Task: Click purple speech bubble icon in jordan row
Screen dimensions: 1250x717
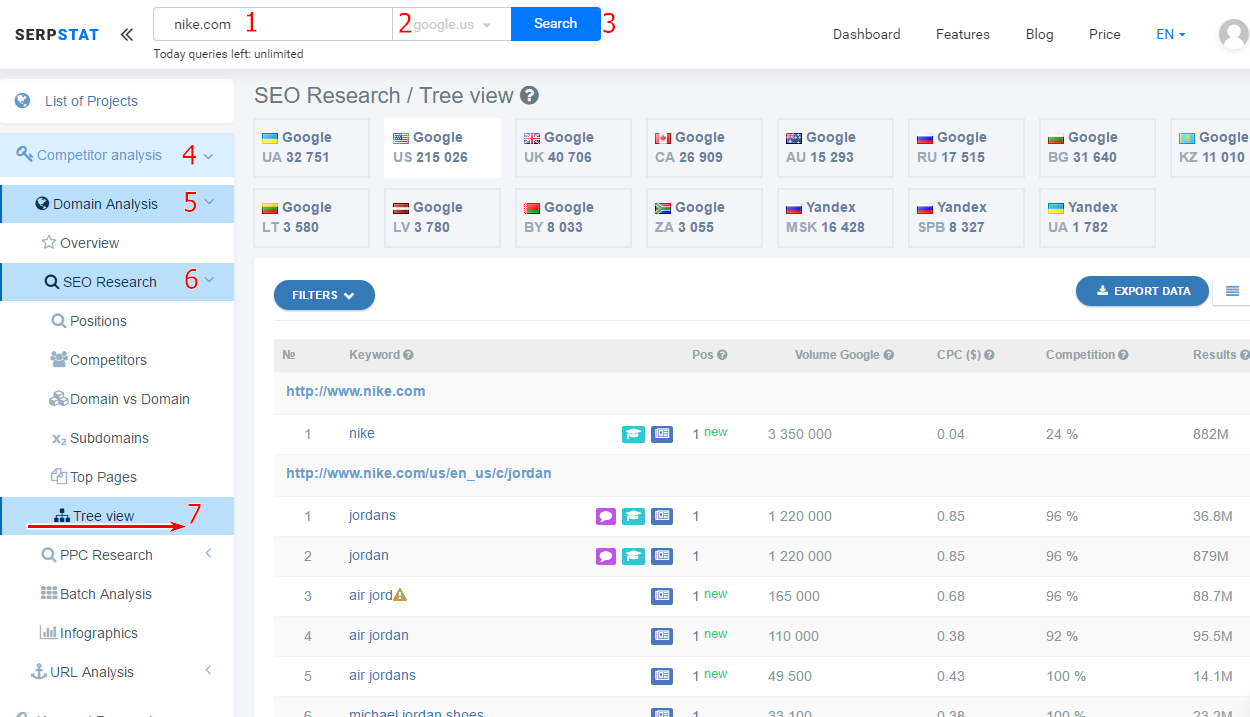Action: click(606, 556)
